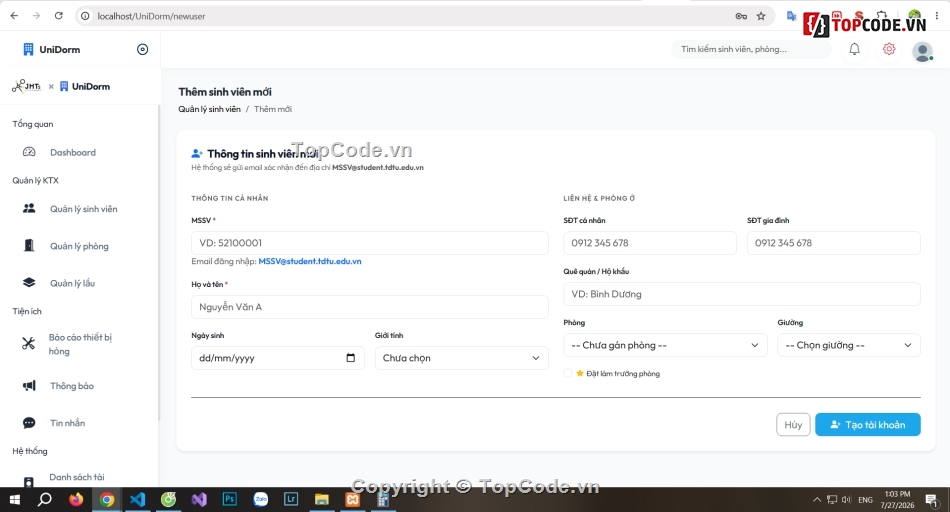950x512 pixels.
Task: Open Báo cáo thiết bị hỏng menu item
Action: click(x=79, y=344)
